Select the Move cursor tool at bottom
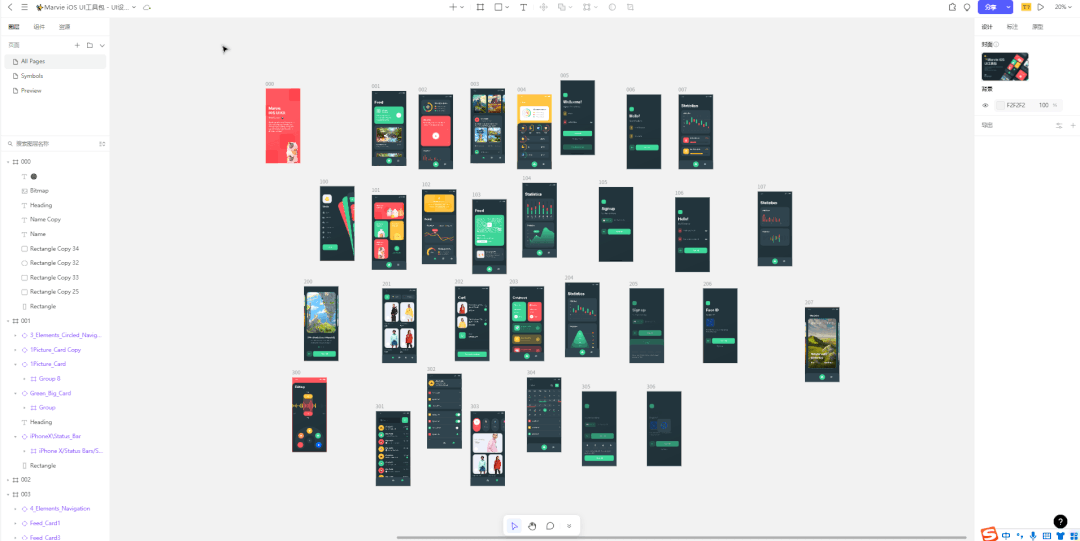1080x541 pixels. pos(514,526)
